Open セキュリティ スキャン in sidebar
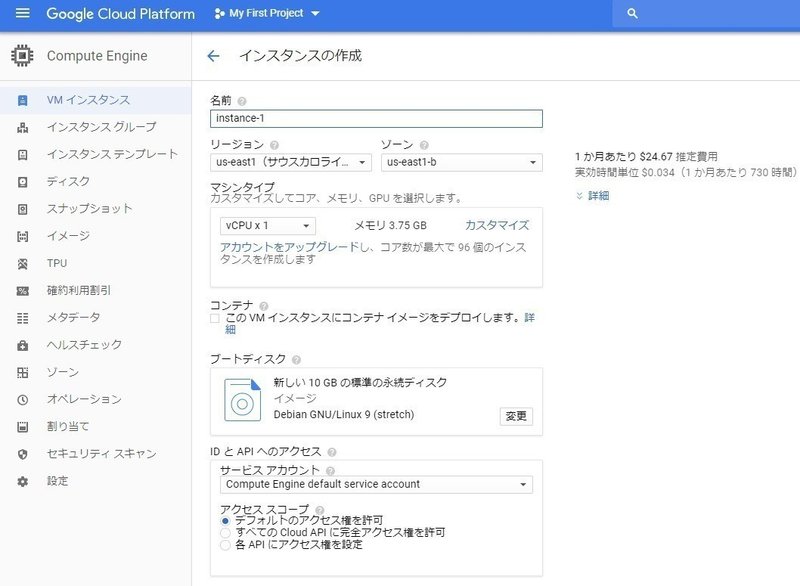The height and width of the screenshot is (586, 800). 96,453
